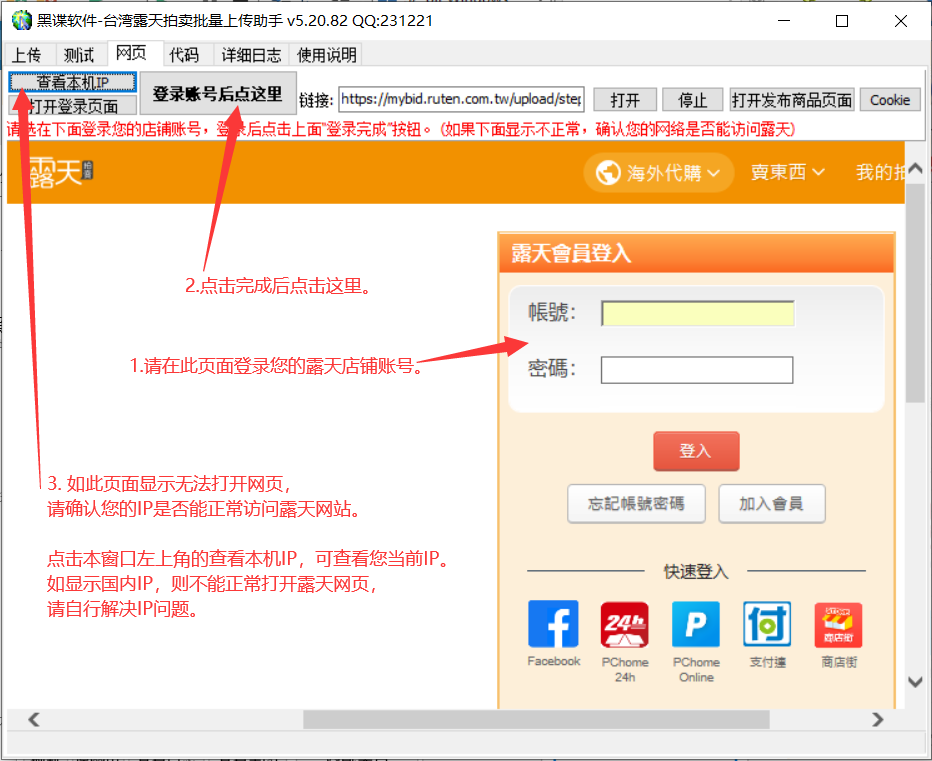The image size is (932, 761).
Task: Open the 详细日志 tab
Action: pyautogui.click(x=251, y=55)
